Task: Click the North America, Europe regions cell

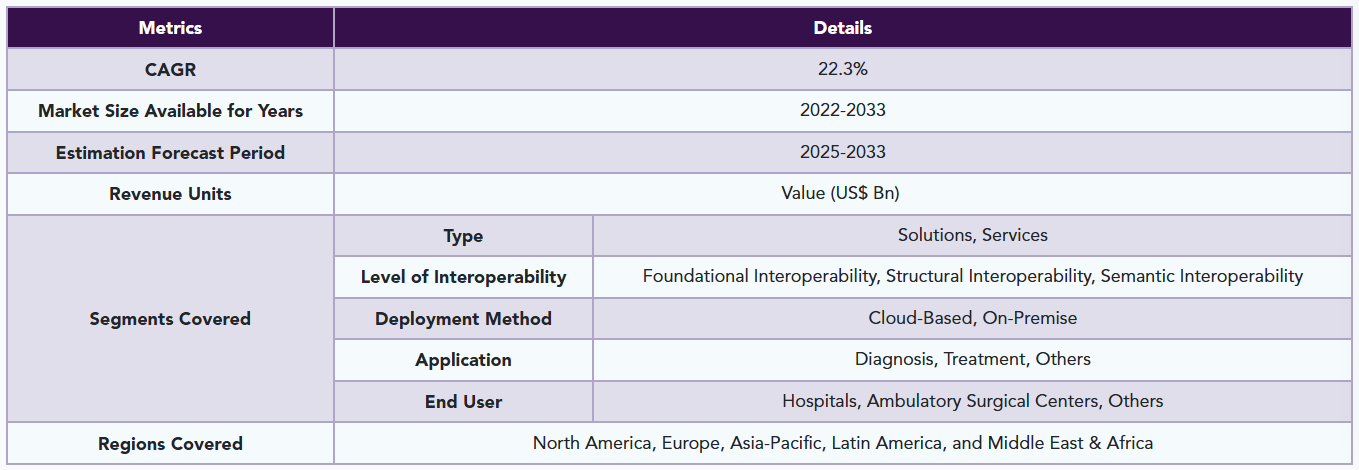Action: point(842,443)
